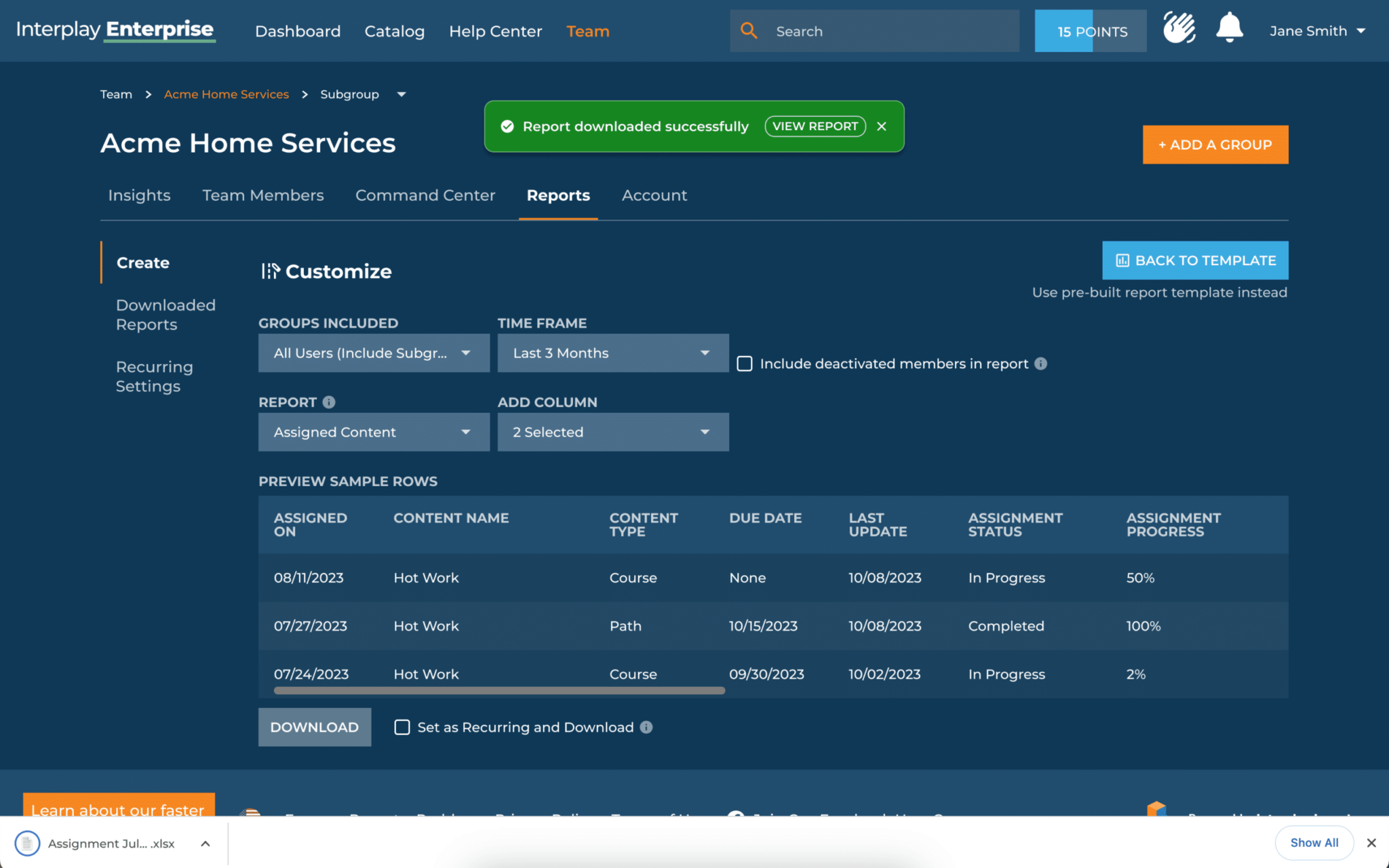Screen dimensions: 1389x868
Task: Click info icon next to Recurring and Download
Action: click(x=646, y=727)
